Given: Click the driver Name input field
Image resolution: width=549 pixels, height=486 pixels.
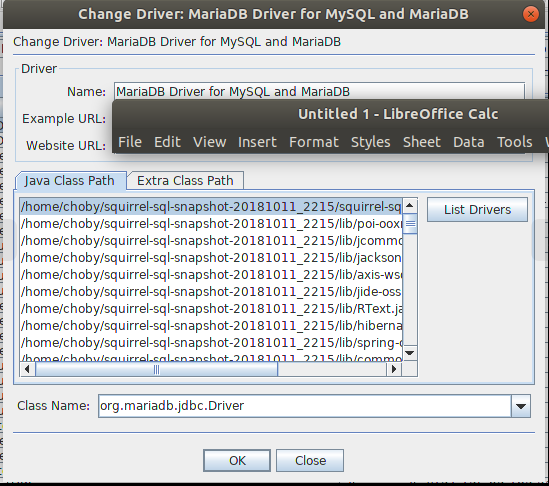Looking at the screenshot, I should [319, 91].
